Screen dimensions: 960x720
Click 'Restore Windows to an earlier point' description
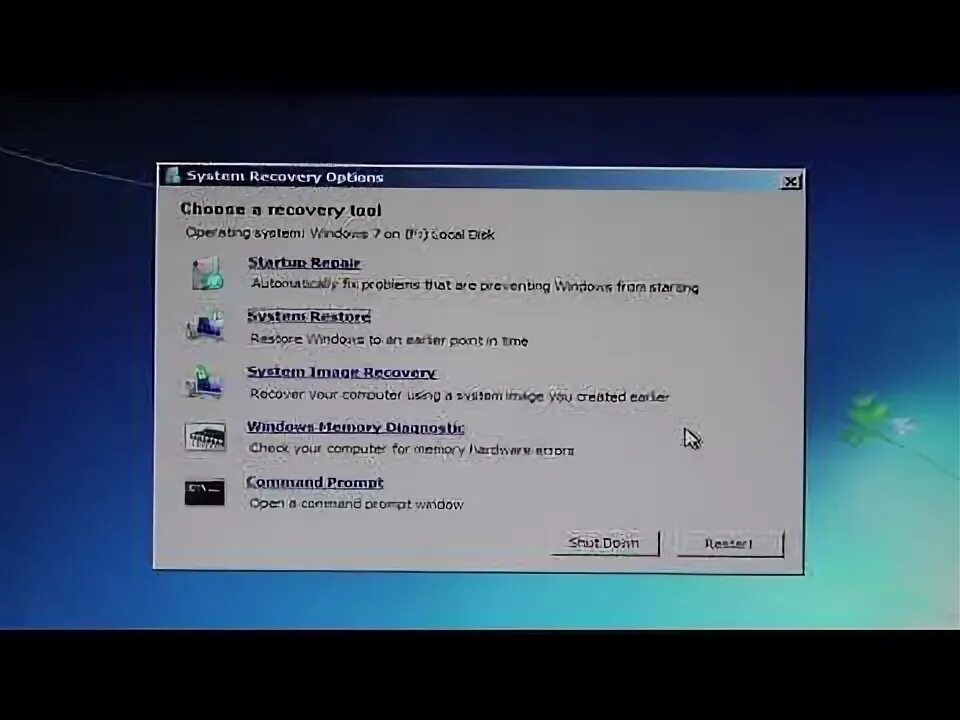389,340
